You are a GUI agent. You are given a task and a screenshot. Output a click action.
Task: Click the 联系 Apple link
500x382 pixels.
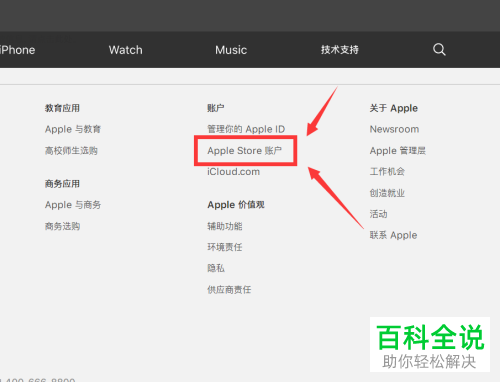[x=393, y=235]
